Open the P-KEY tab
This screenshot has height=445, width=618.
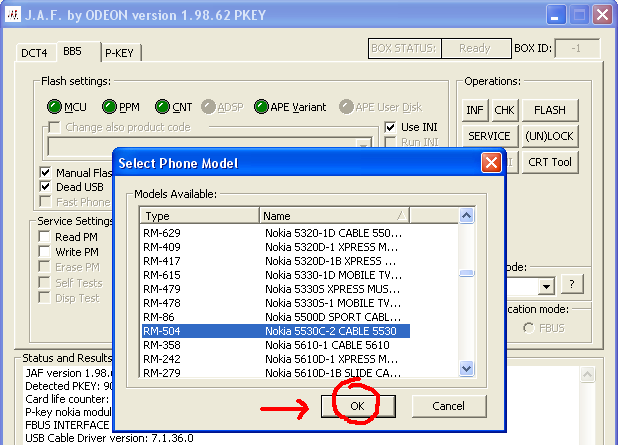119,53
